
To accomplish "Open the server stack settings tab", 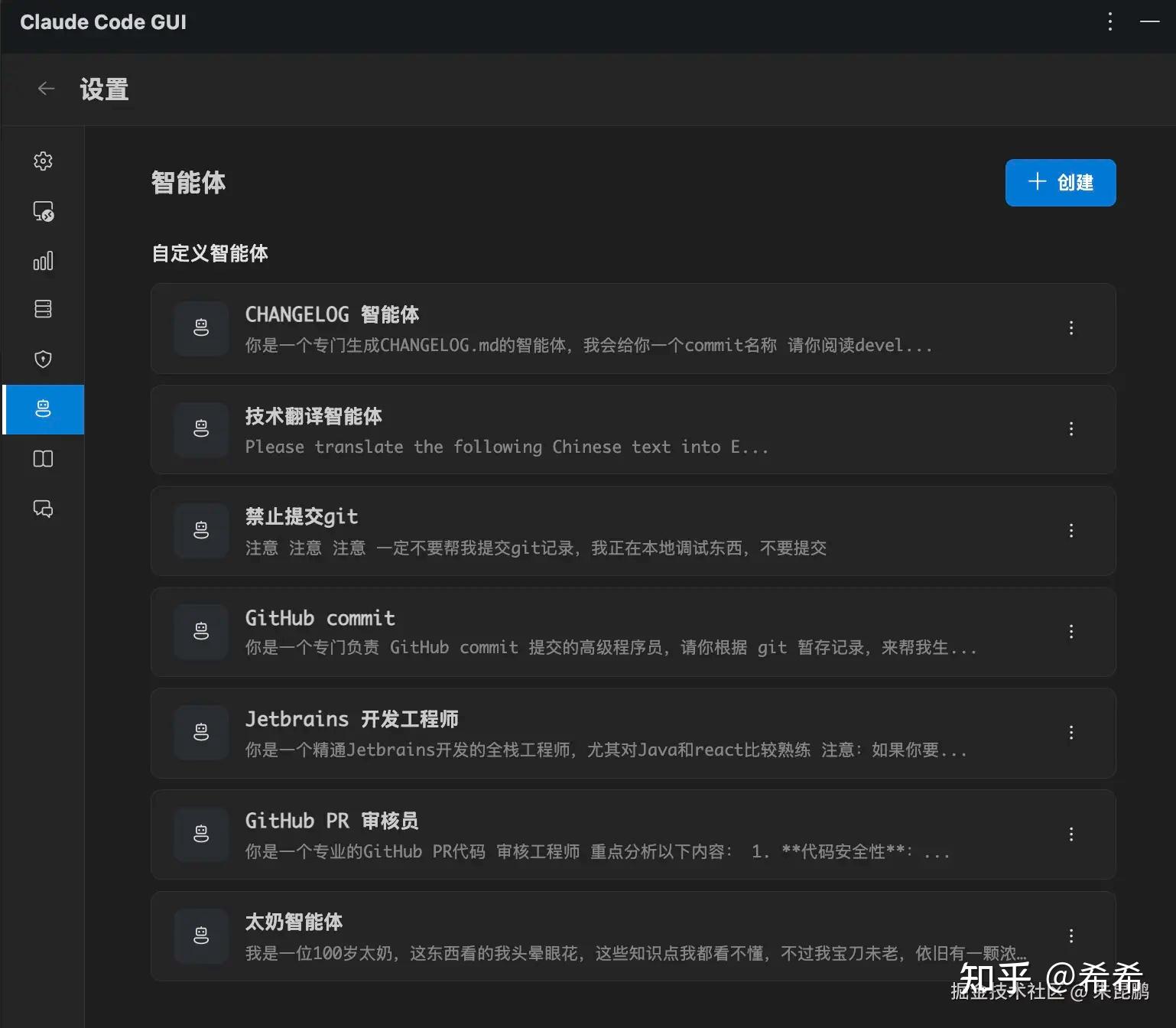I will pos(43,309).
